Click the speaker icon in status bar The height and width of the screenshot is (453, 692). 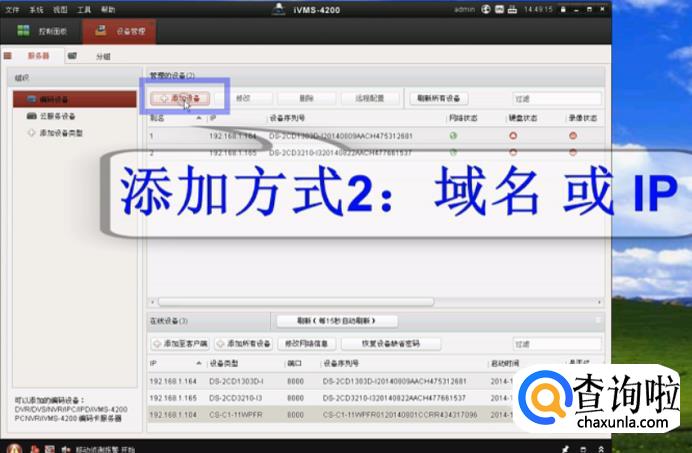[66, 449]
